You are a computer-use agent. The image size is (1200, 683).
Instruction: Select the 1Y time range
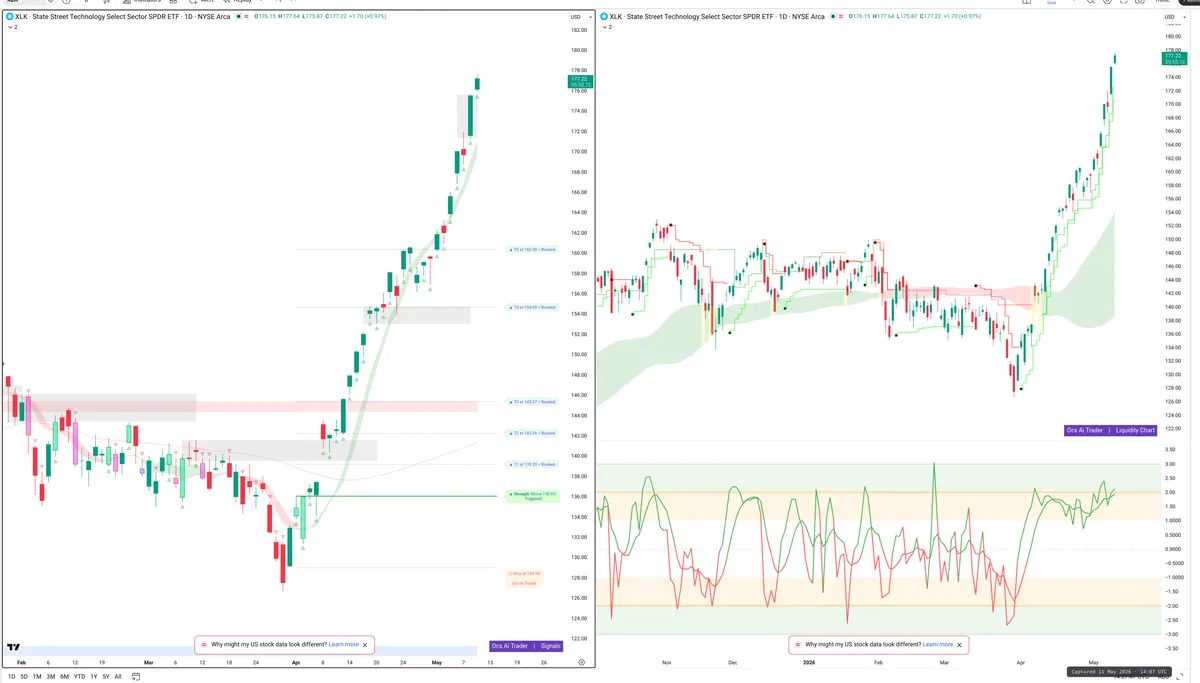94,677
